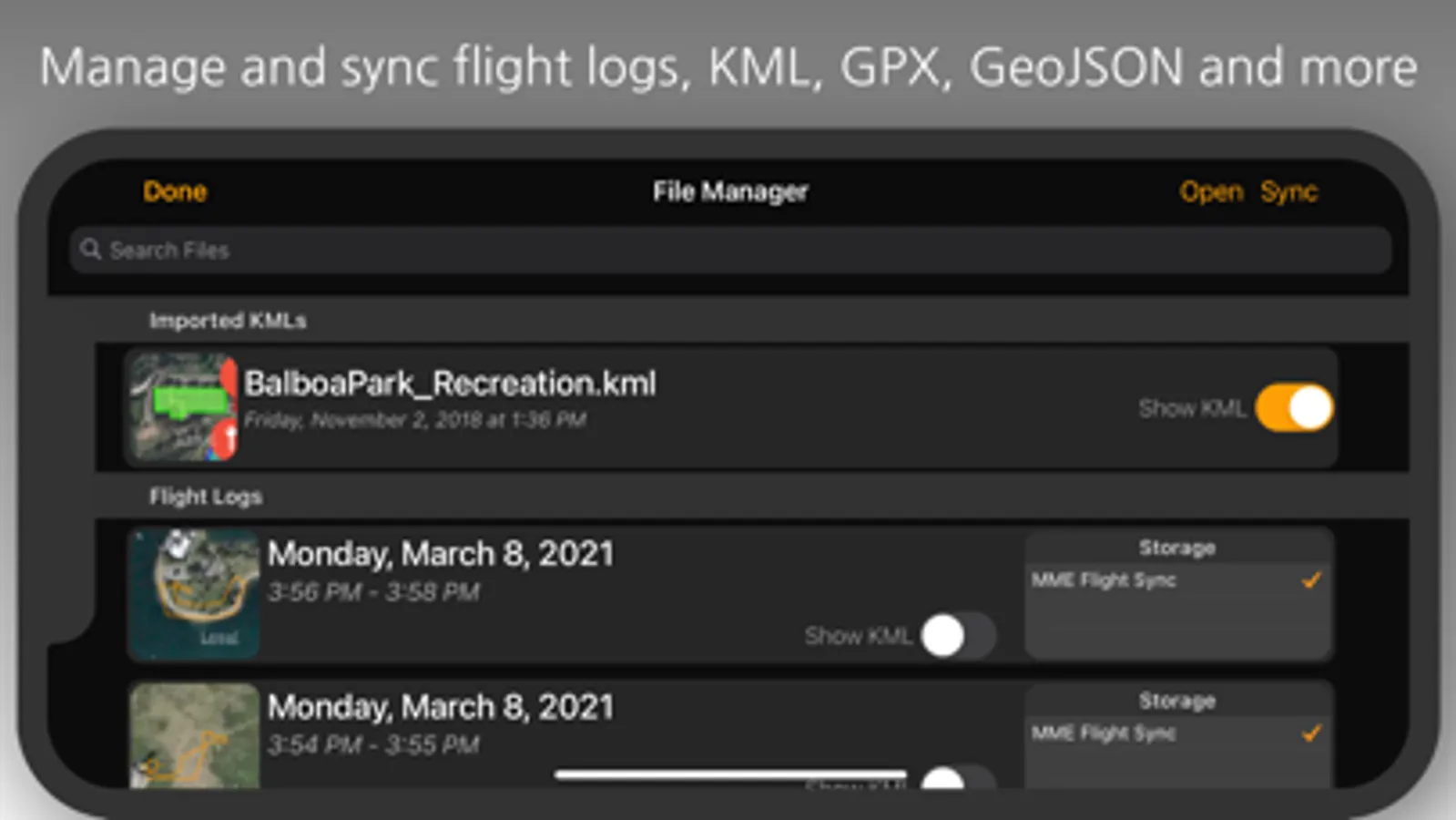
Task: Open the BalboaPark_Recreation.kml map thumbnail
Action: [183, 407]
